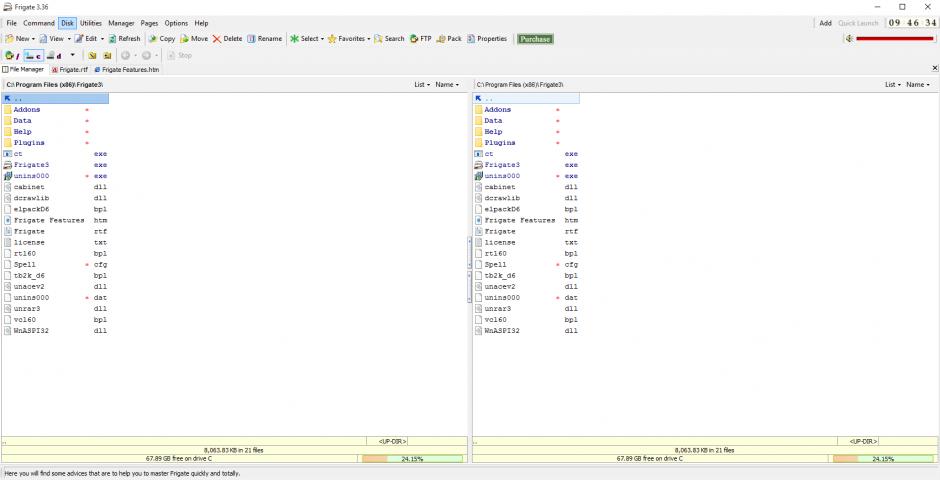The height and width of the screenshot is (480, 940).
Task: Click right panel disk usage bar
Action: click(x=884, y=458)
